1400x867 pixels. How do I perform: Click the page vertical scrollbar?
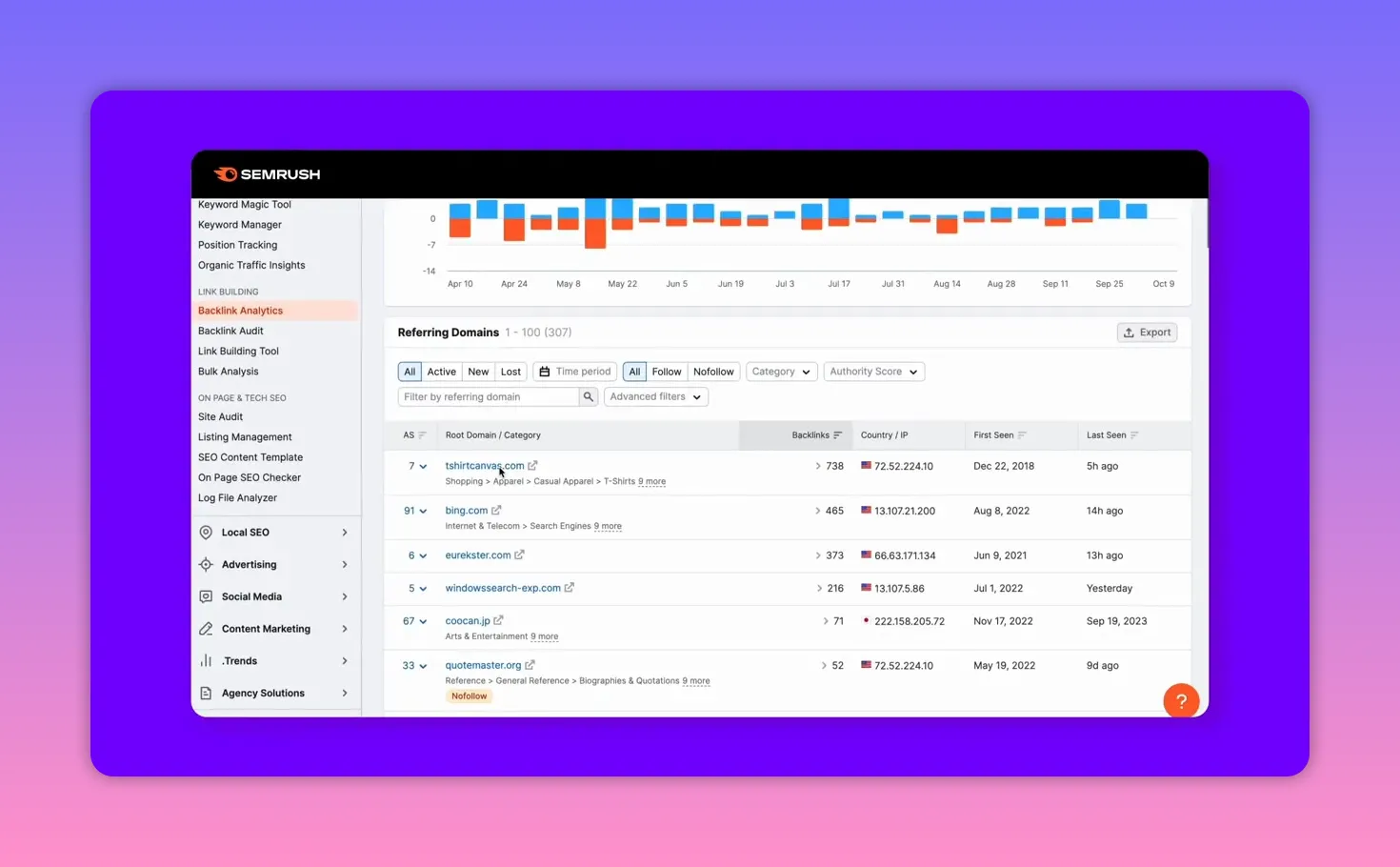[x=1206, y=224]
